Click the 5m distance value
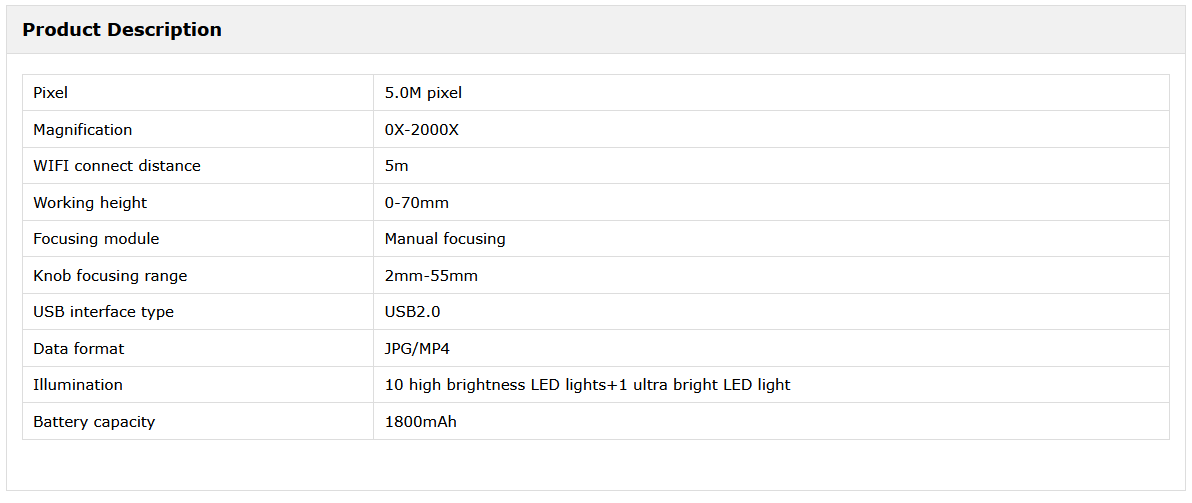Image resolution: width=1192 pixels, height=503 pixels. pyautogui.click(x=396, y=166)
